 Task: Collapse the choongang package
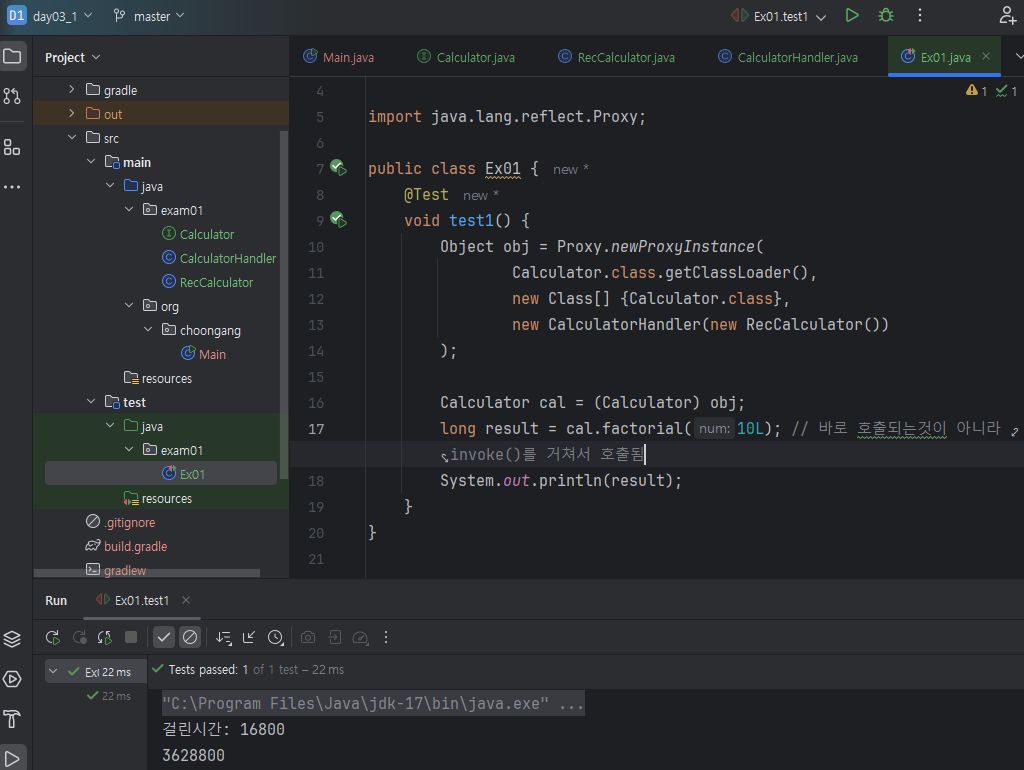coord(148,330)
